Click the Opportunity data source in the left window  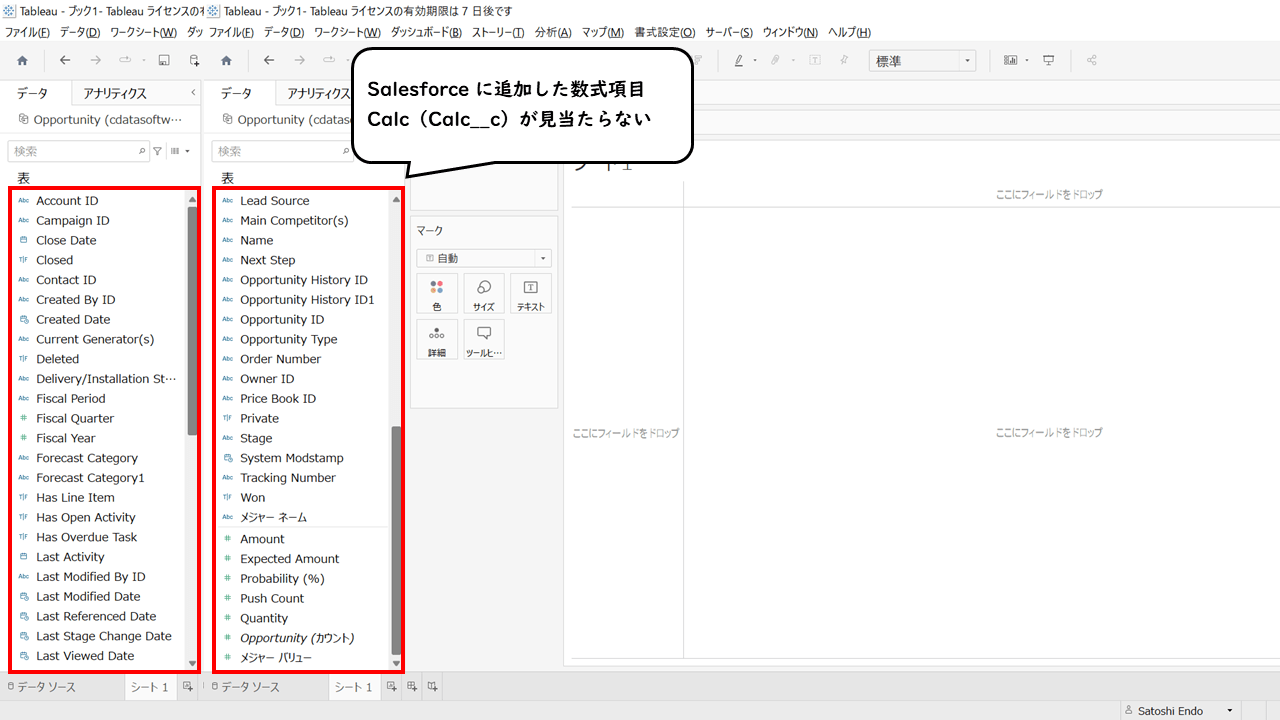pos(101,119)
